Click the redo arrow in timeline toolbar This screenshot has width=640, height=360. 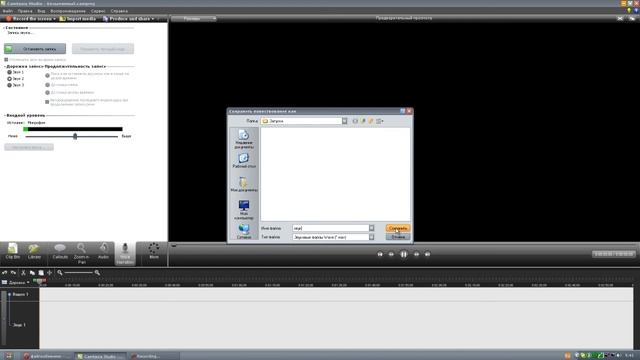13,272
